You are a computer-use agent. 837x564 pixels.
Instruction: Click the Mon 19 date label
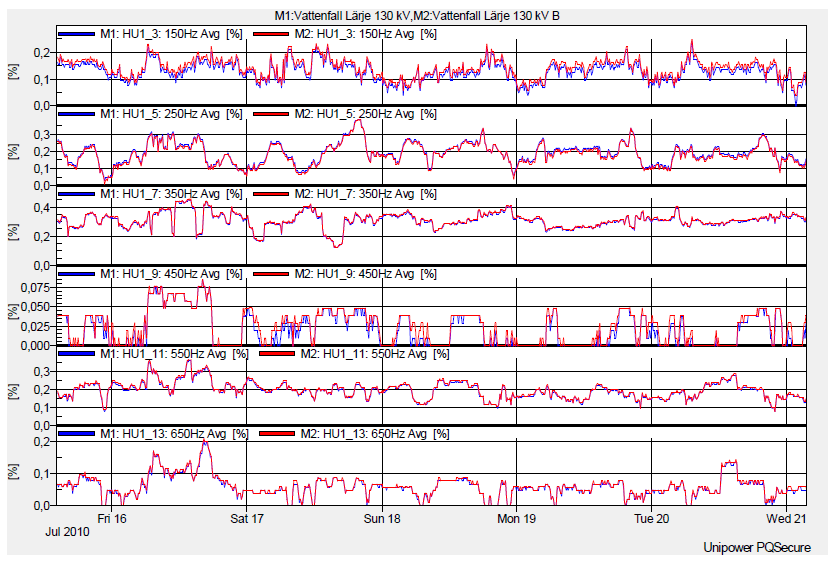point(517,519)
